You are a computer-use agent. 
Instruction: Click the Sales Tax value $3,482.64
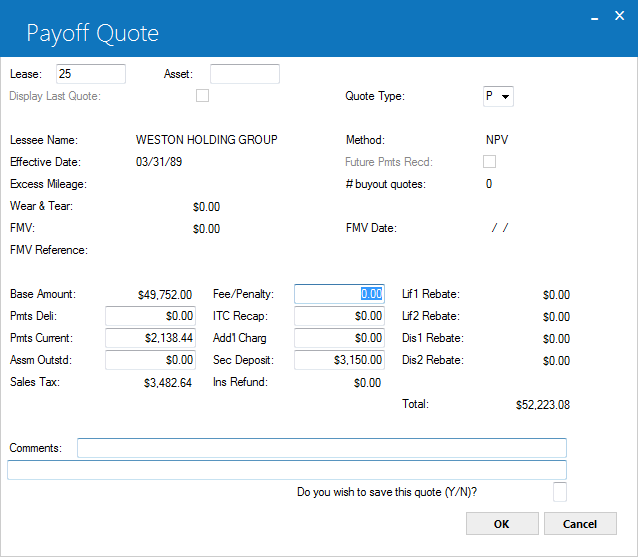pyautogui.click(x=168, y=382)
